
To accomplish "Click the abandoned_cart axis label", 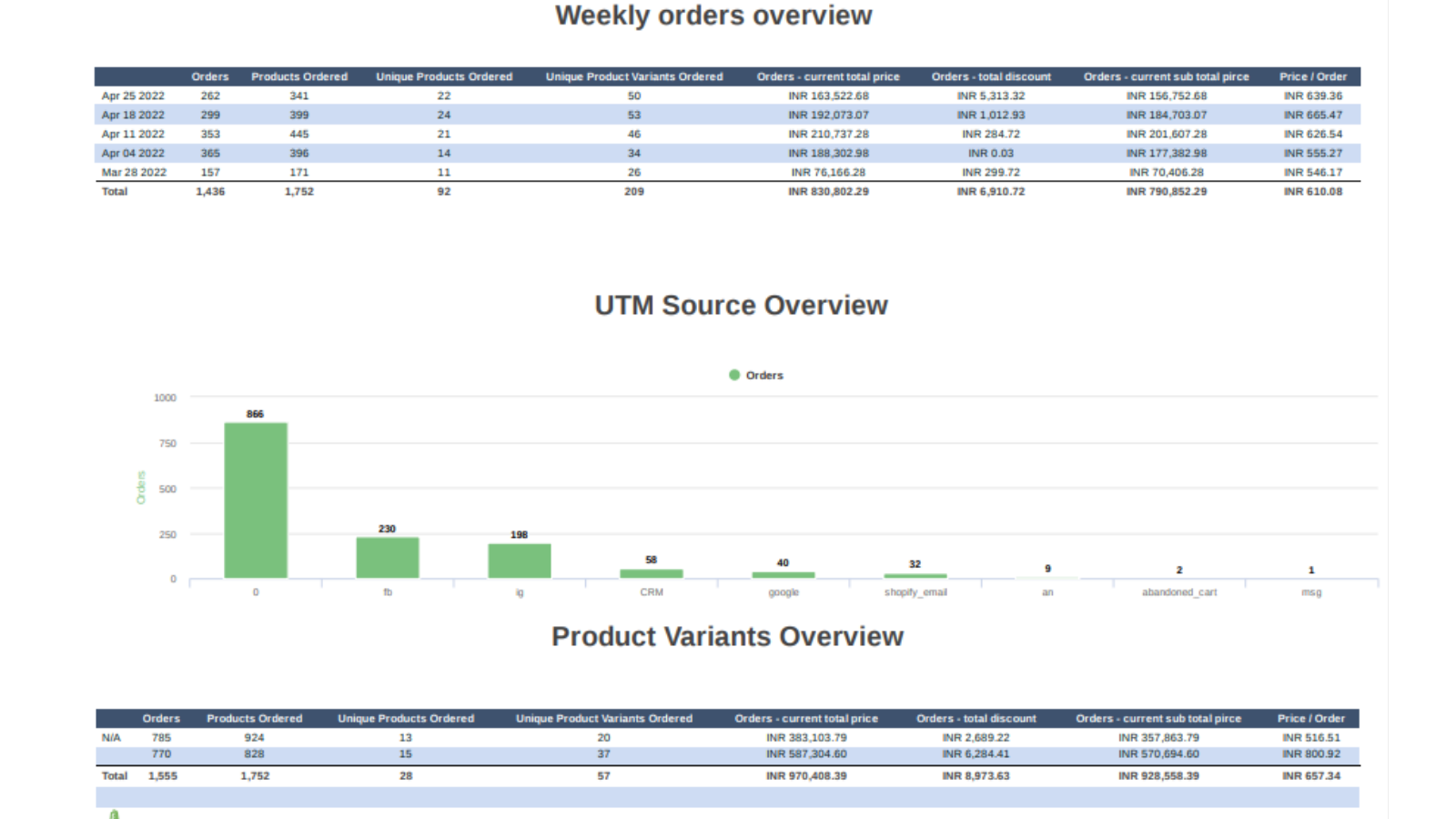I will coord(1179,592).
